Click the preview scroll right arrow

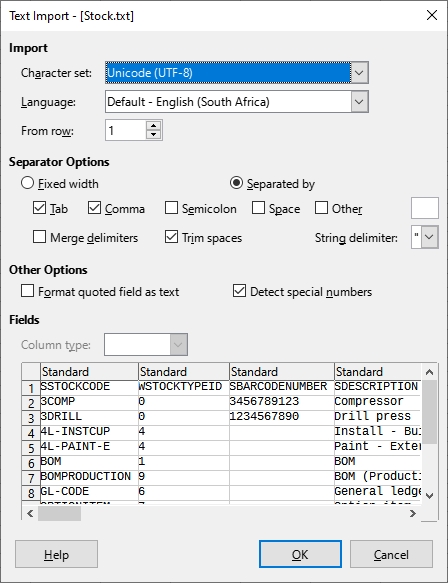[x=413, y=513]
